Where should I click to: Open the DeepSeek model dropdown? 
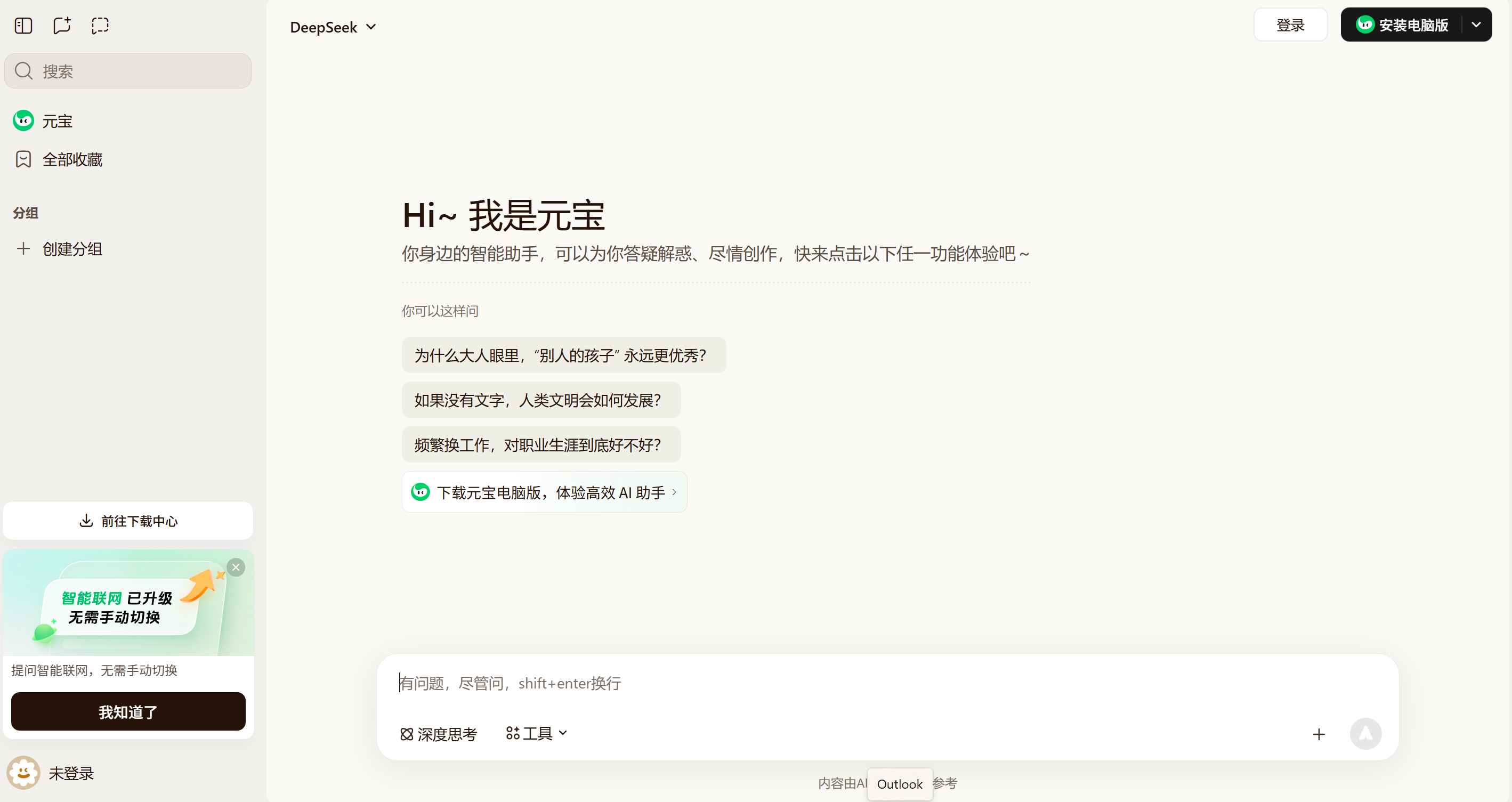pos(333,27)
